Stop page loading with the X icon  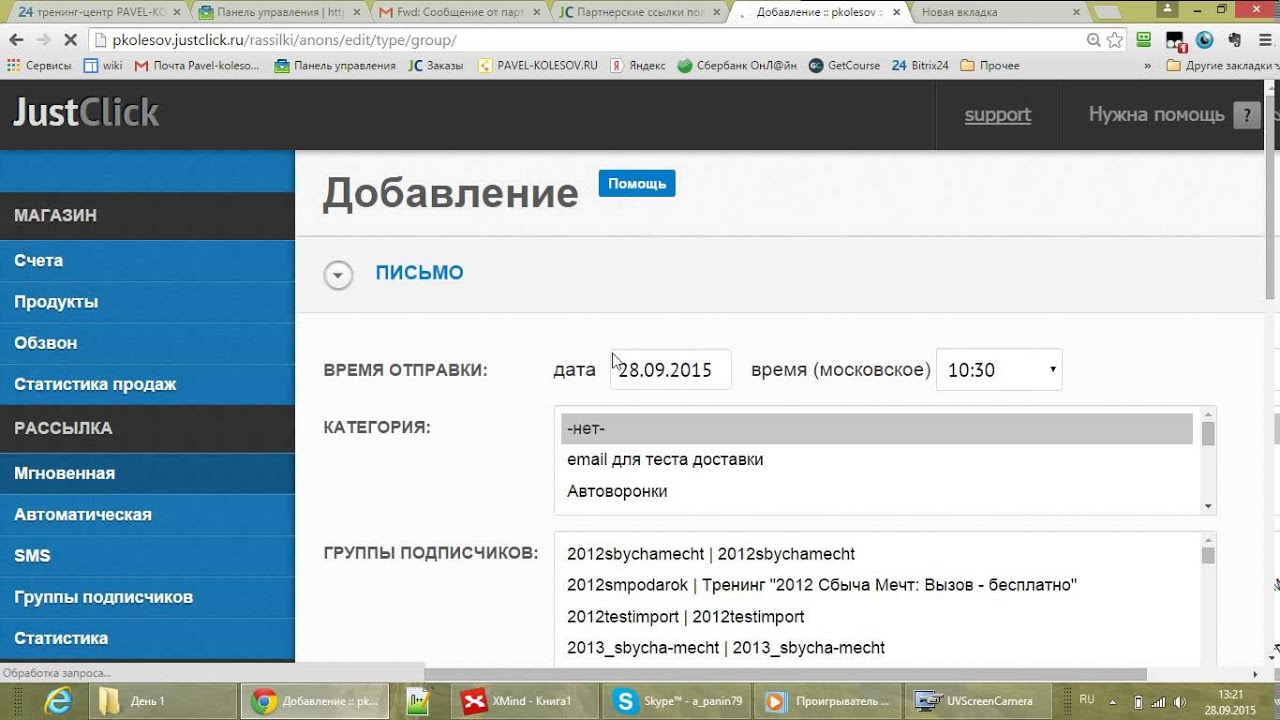tap(70, 40)
